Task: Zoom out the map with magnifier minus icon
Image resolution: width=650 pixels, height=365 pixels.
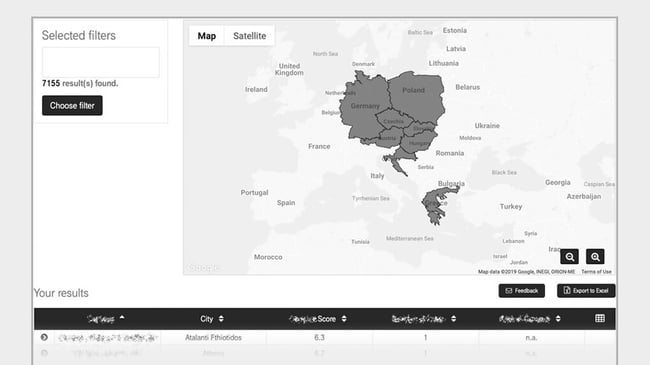Action: pyautogui.click(x=570, y=257)
